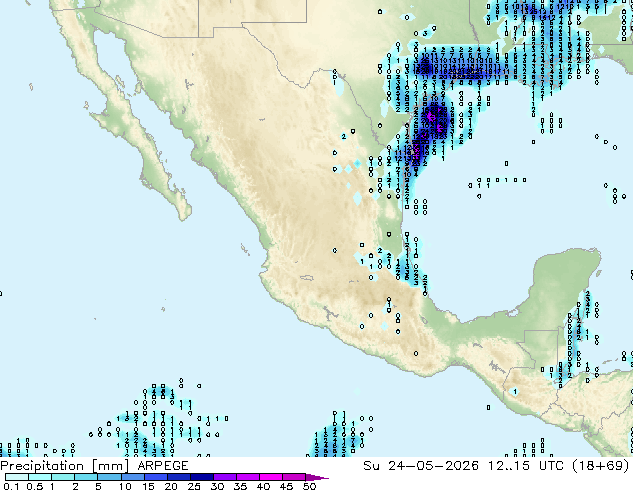Click the 10–15 mm legend swatch
634x490 pixels.
coord(133,477)
